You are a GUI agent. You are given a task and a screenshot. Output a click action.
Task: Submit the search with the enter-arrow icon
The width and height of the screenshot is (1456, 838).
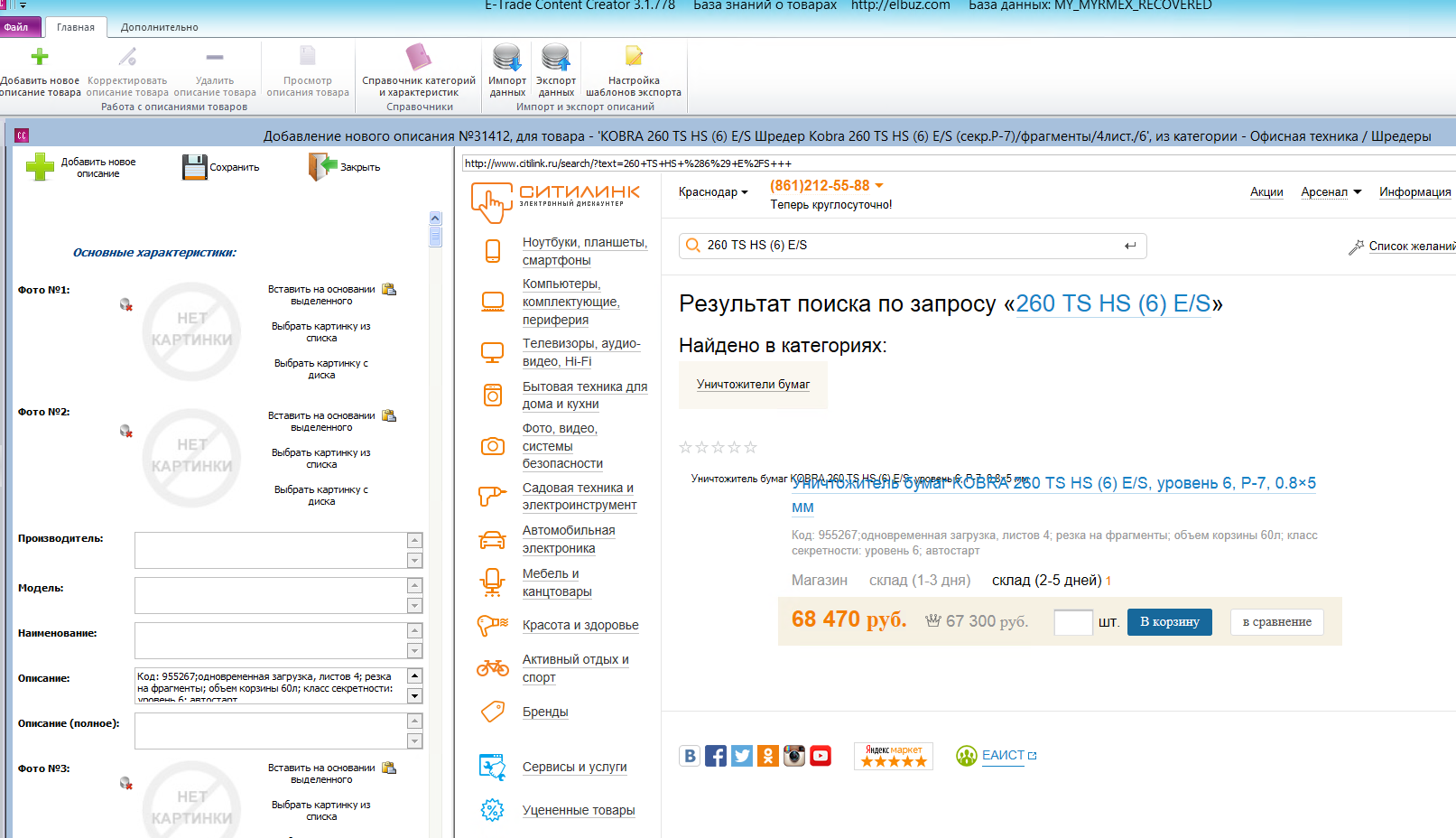coord(1130,246)
